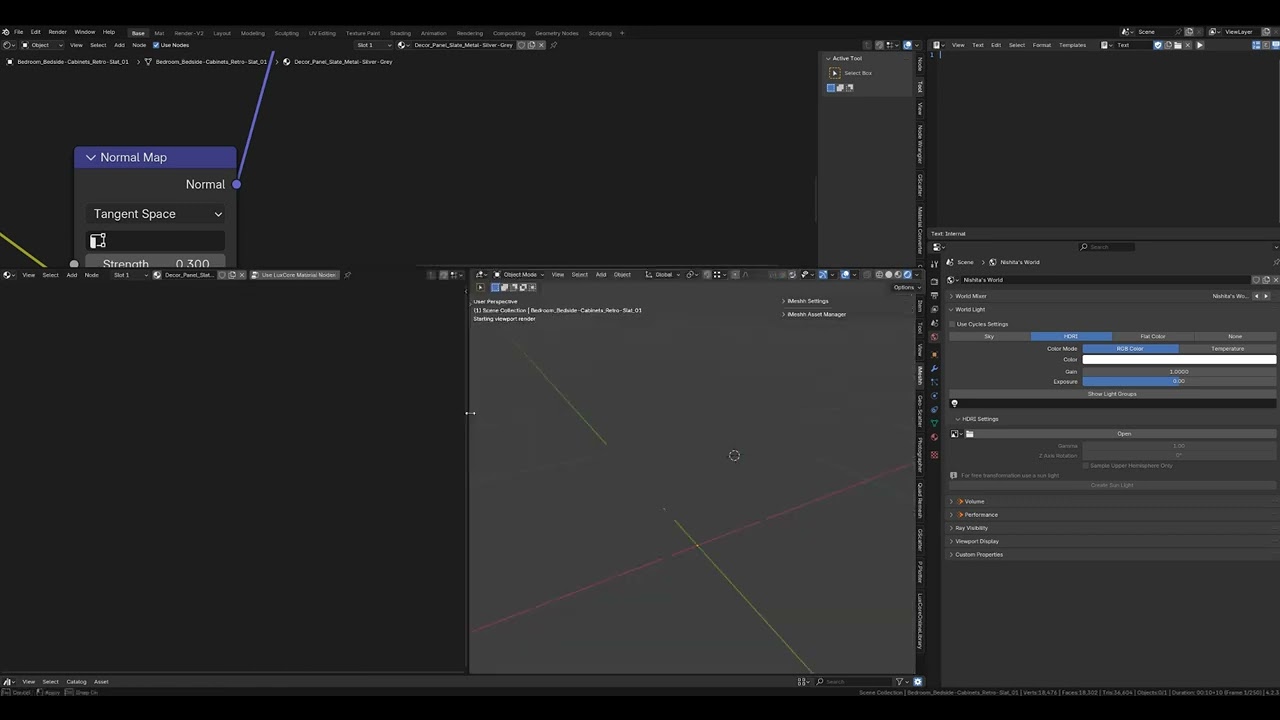This screenshot has width=1280, height=720.
Task: Toggle Use Nodes checkbox
Action: (156, 45)
